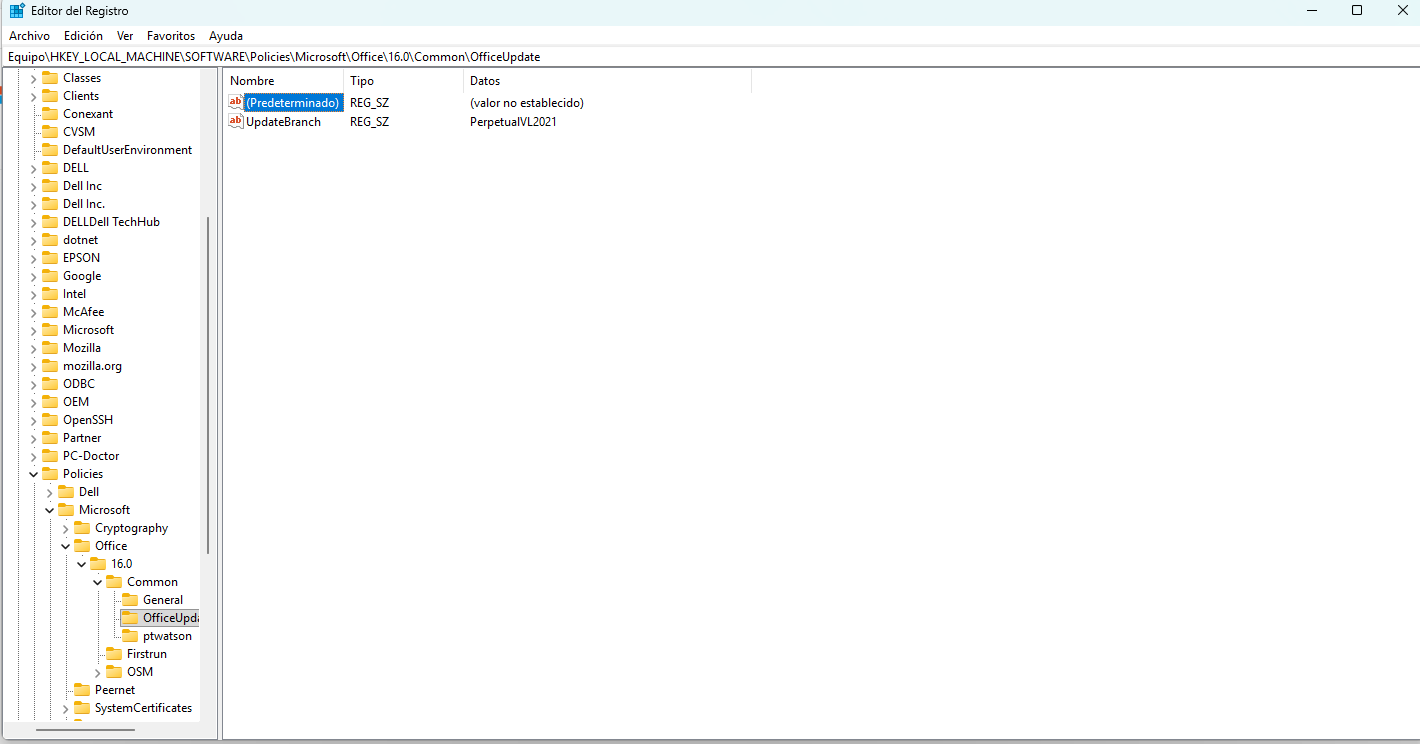Collapse the Common key chevron
The height and width of the screenshot is (744, 1420).
point(98,582)
